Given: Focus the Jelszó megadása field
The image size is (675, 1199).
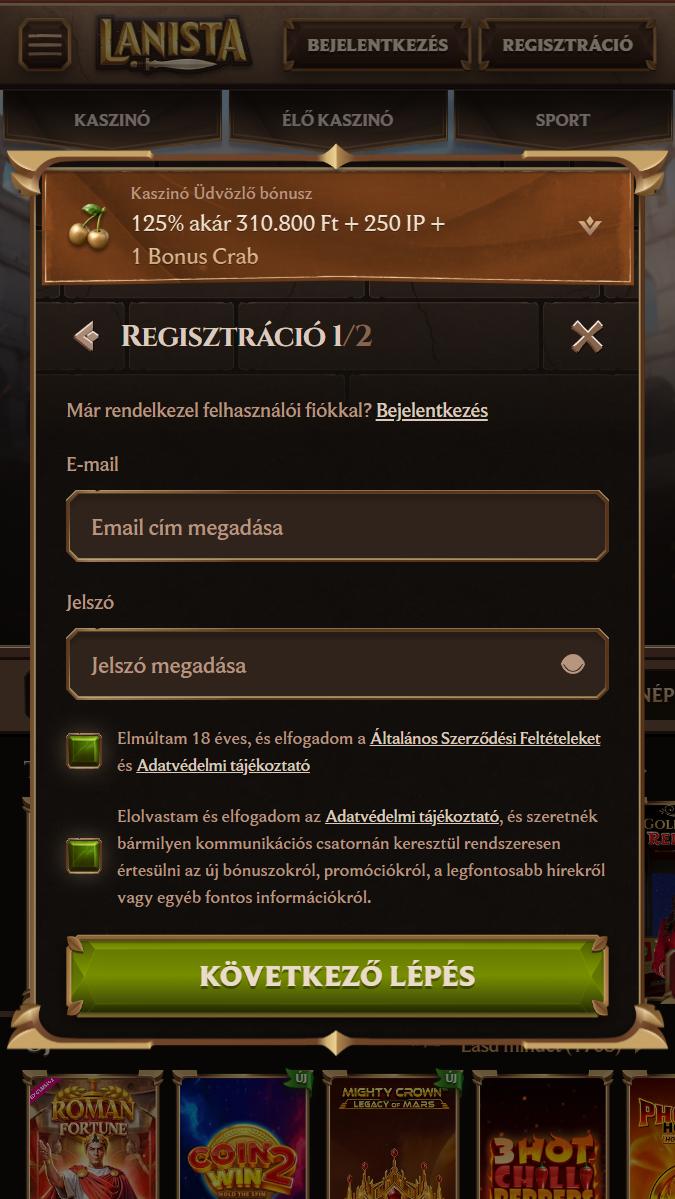Looking at the screenshot, I should pyautogui.click(x=337, y=664).
